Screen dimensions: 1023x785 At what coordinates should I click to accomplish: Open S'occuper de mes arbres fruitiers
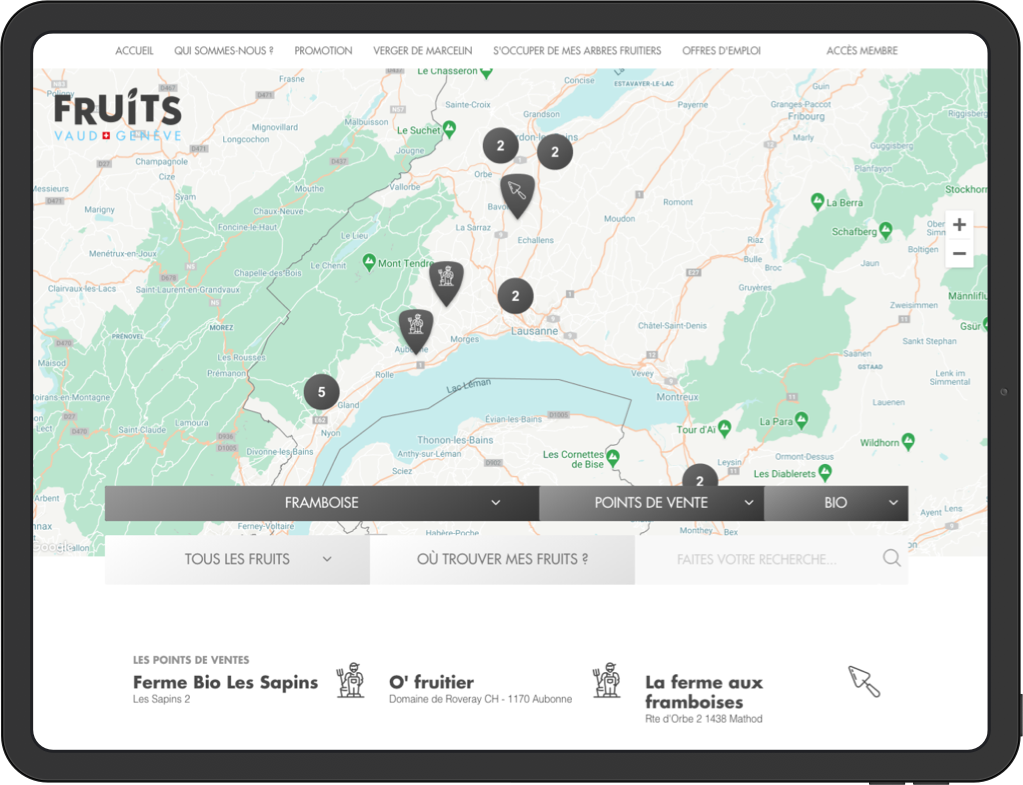577,51
